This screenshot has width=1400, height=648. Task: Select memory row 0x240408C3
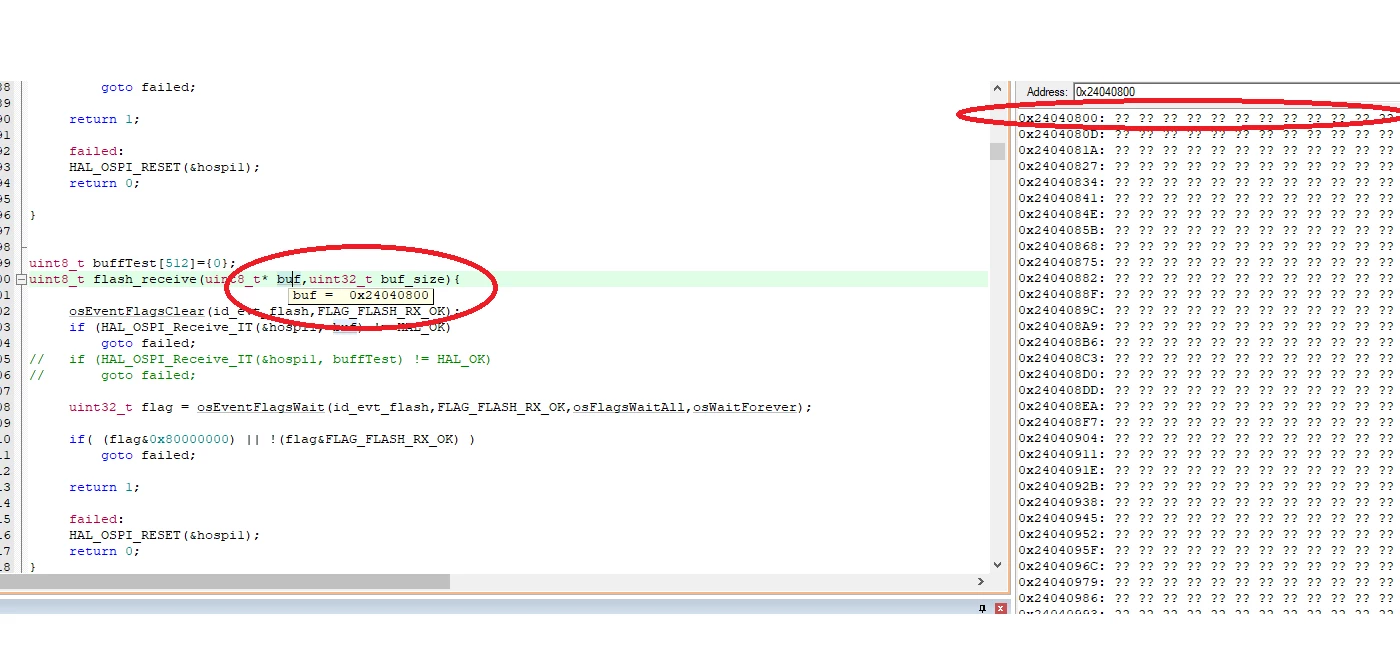[x=1207, y=358]
